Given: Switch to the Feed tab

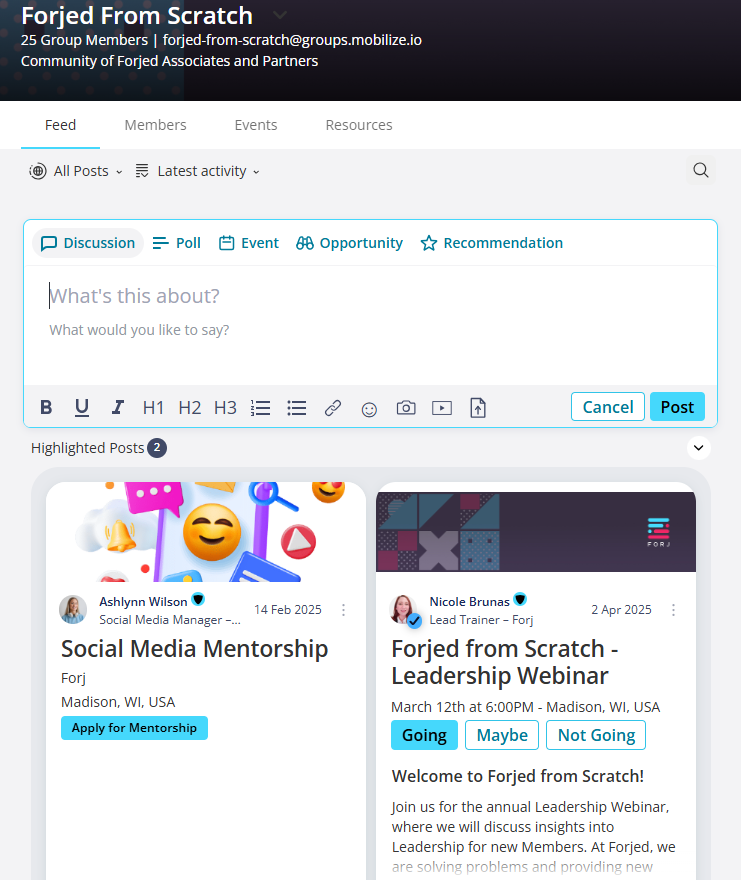Looking at the screenshot, I should 61,125.
